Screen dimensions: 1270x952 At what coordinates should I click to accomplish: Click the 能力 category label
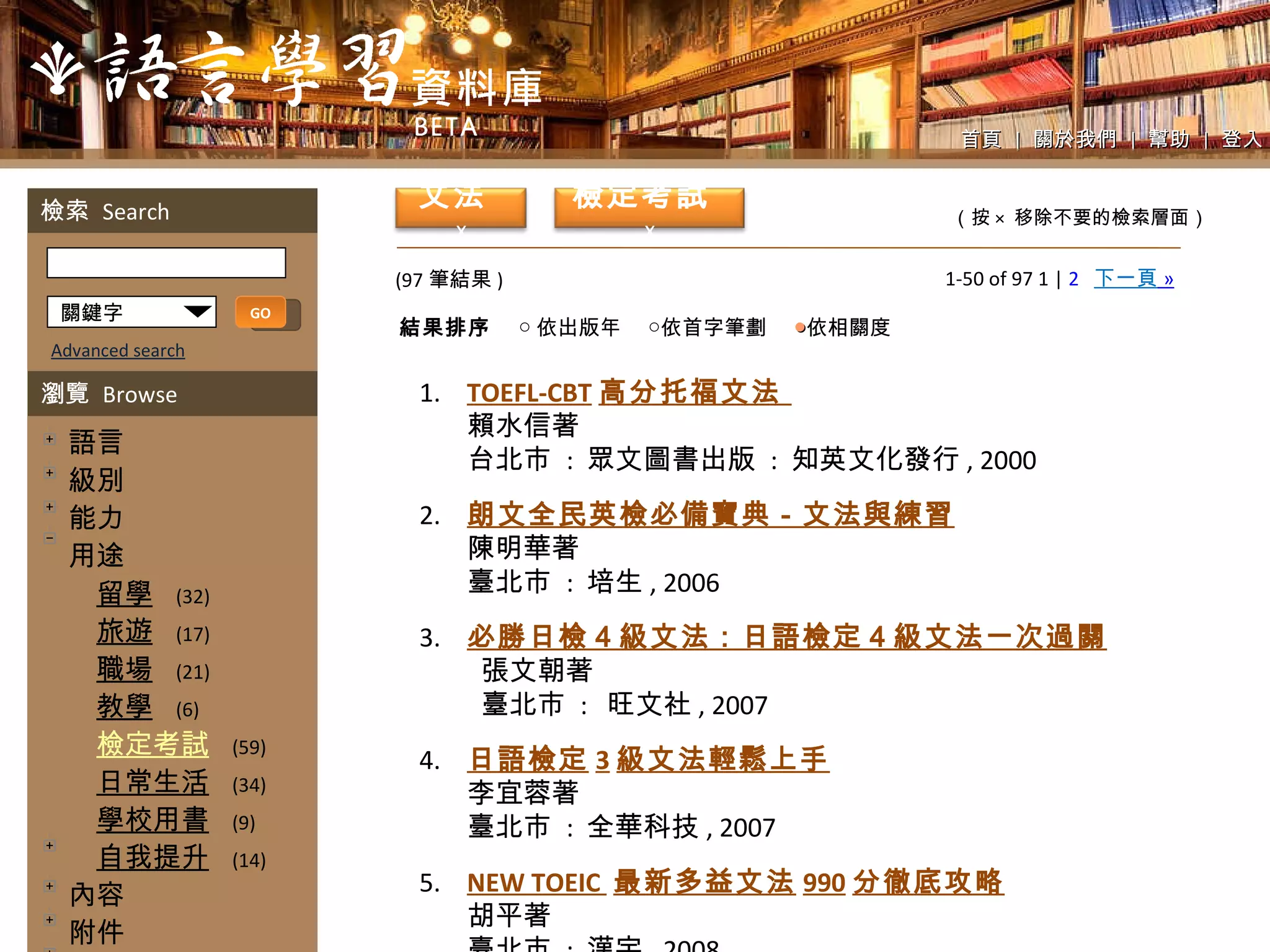click(96, 518)
